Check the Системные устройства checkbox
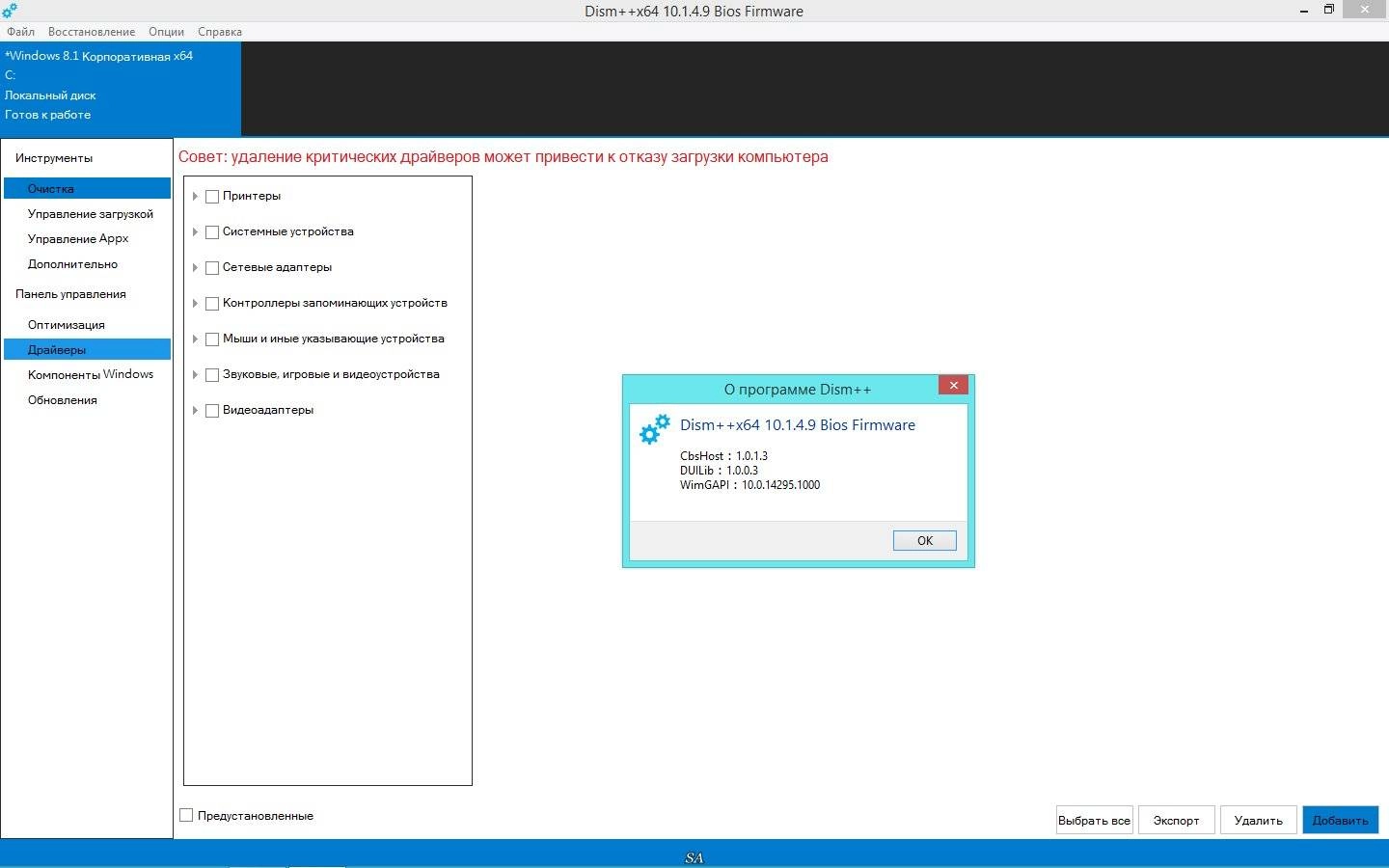 tap(212, 232)
